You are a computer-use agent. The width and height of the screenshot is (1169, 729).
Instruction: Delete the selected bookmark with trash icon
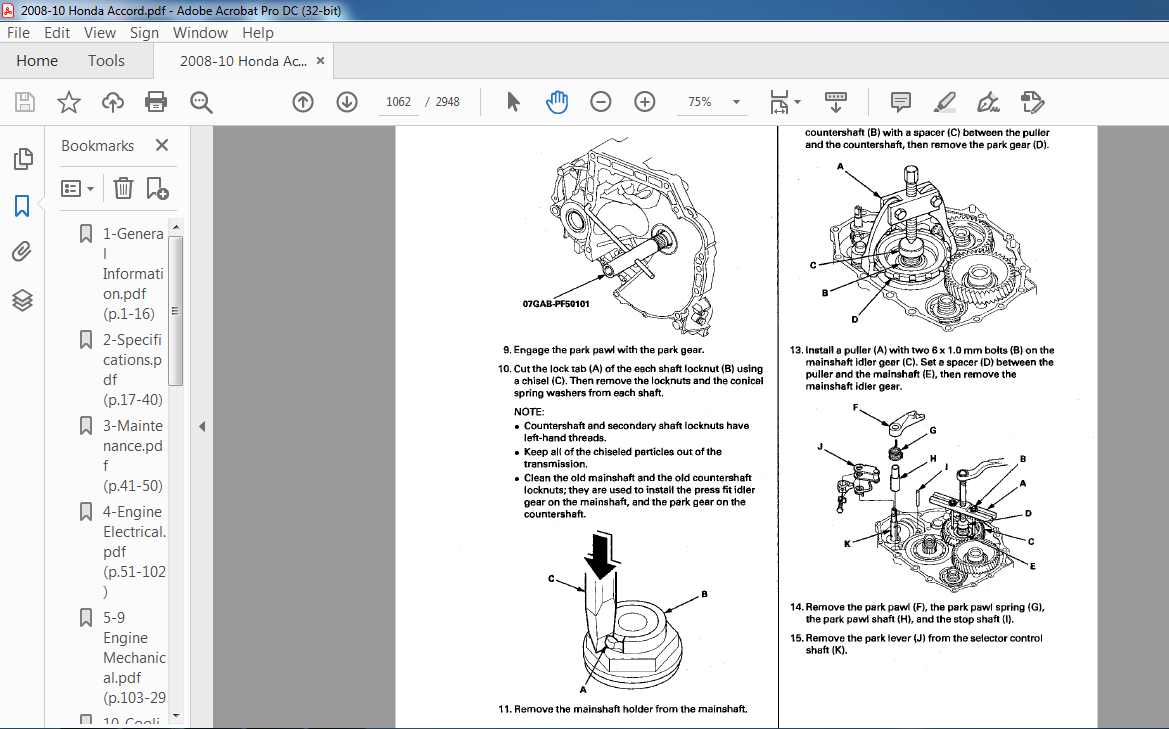click(123, 189)
